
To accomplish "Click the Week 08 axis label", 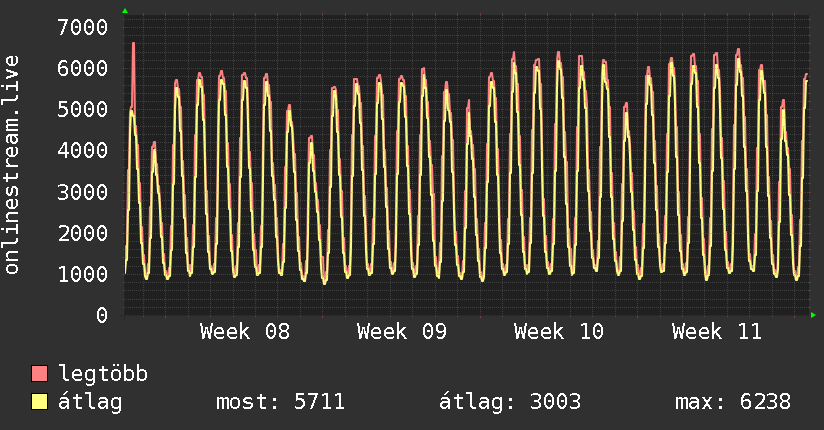I will coord(245,332).
